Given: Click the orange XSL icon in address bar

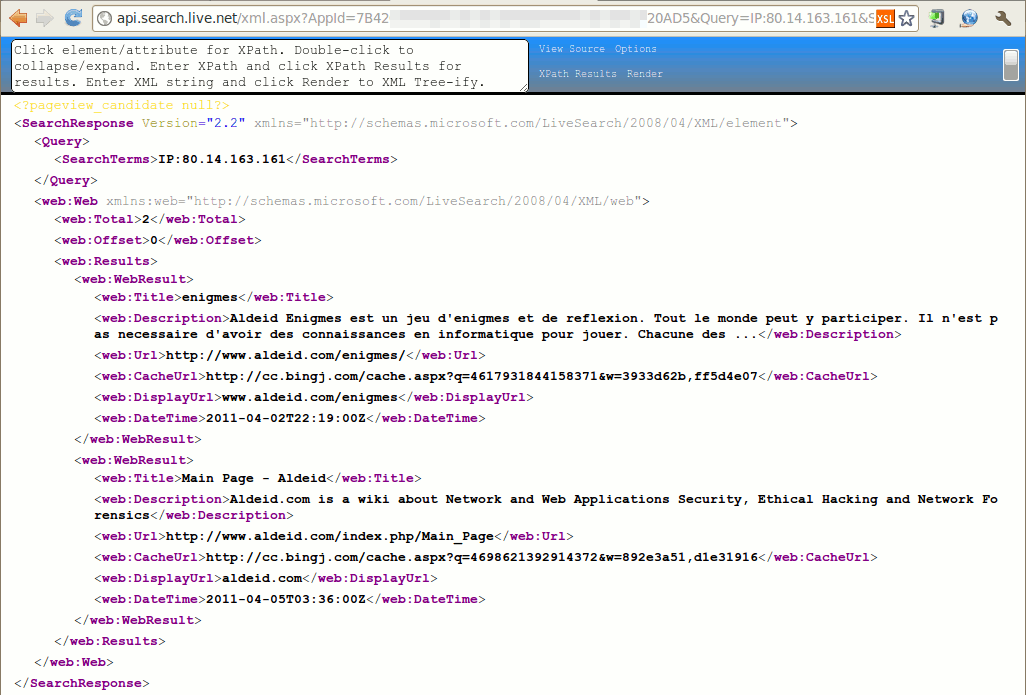Looking at the screenshot, I should pyautogui.click(x=885, y=18).
